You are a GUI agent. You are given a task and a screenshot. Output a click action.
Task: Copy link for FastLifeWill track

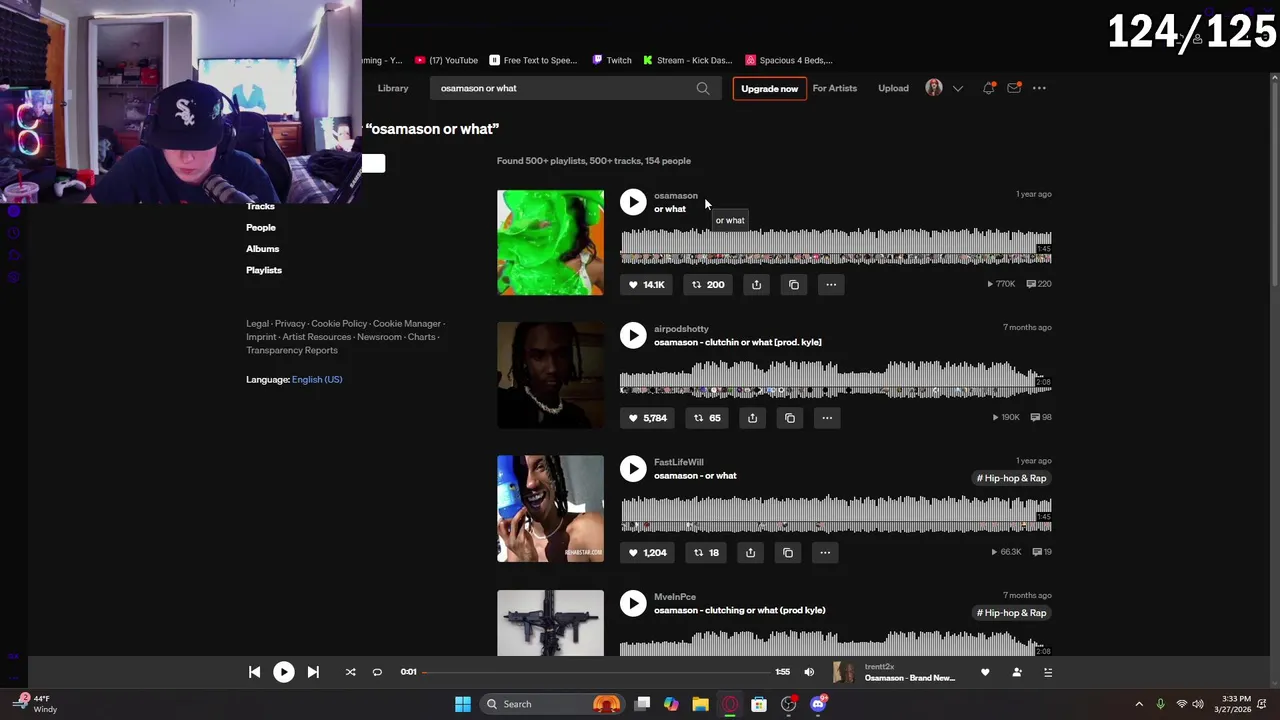(x=788, y=552)
